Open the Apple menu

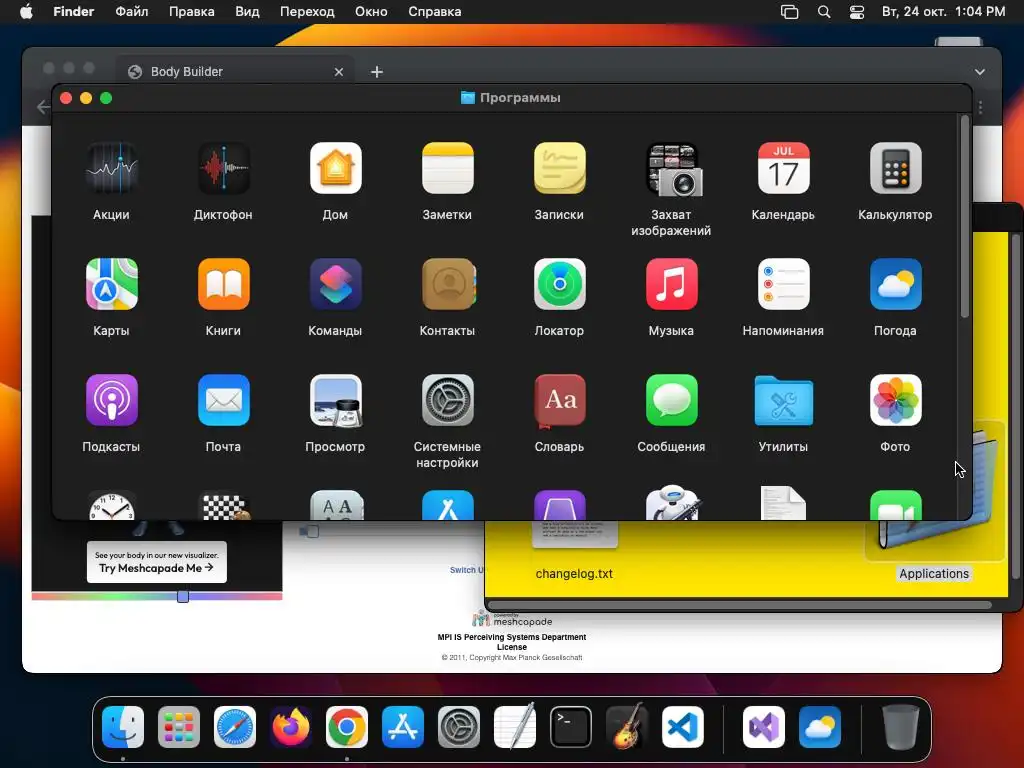click(26, 12)
